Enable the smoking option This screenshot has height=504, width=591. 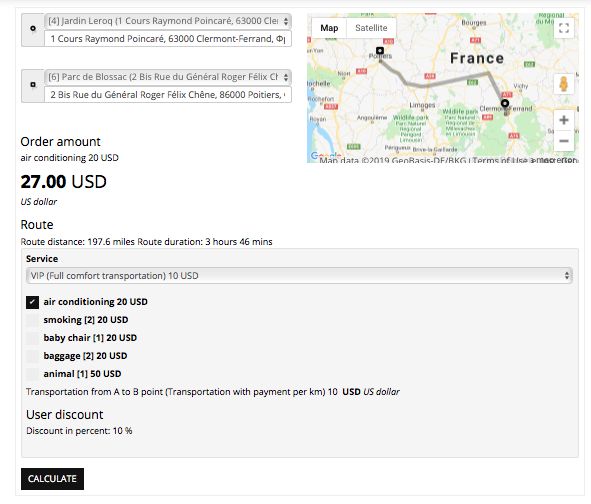32,320
